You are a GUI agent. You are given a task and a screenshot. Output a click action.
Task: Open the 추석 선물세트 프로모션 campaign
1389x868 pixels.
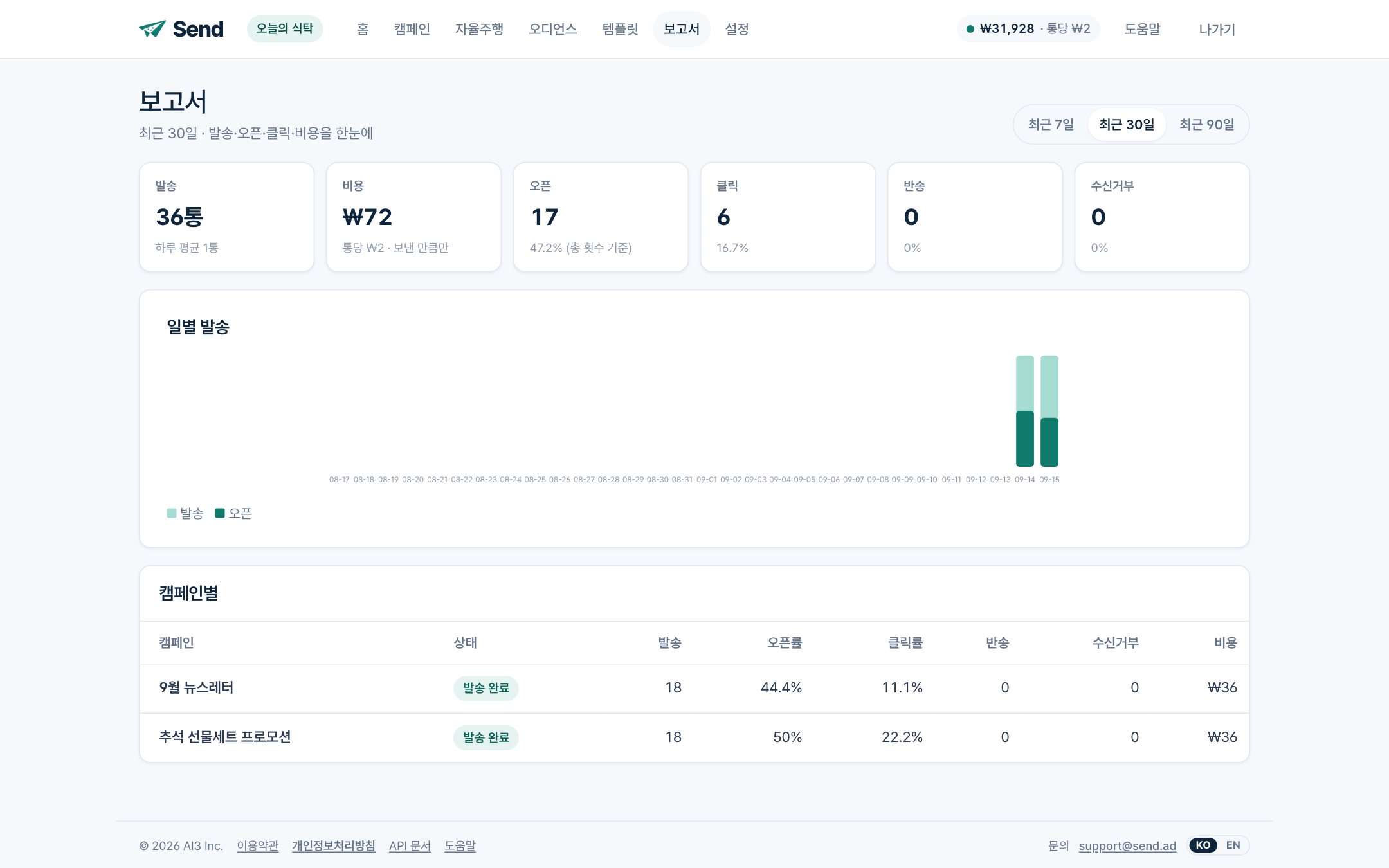(x=225, y=737)
